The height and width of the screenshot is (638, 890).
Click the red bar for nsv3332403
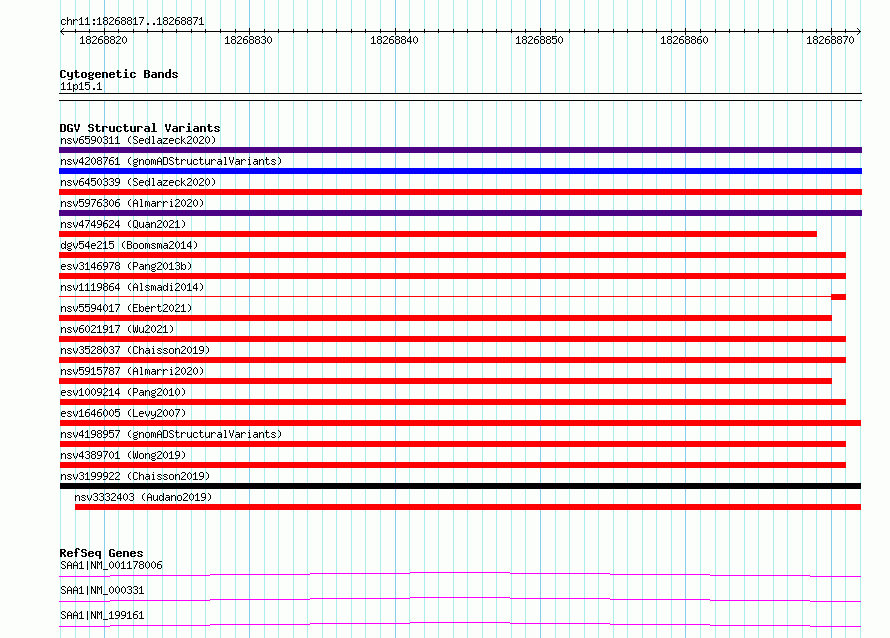[468, 507]
